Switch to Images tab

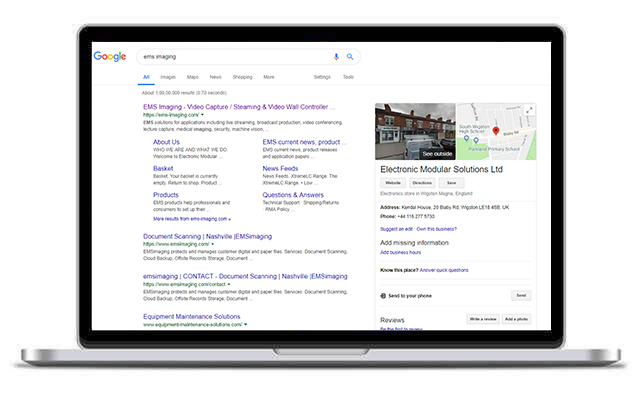pyautogui.click(x=168, y=77)
